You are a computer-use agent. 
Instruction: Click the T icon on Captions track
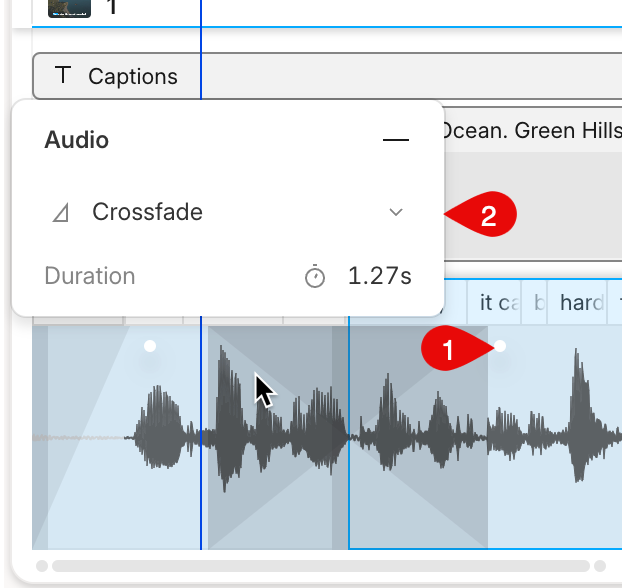point(63,76)
